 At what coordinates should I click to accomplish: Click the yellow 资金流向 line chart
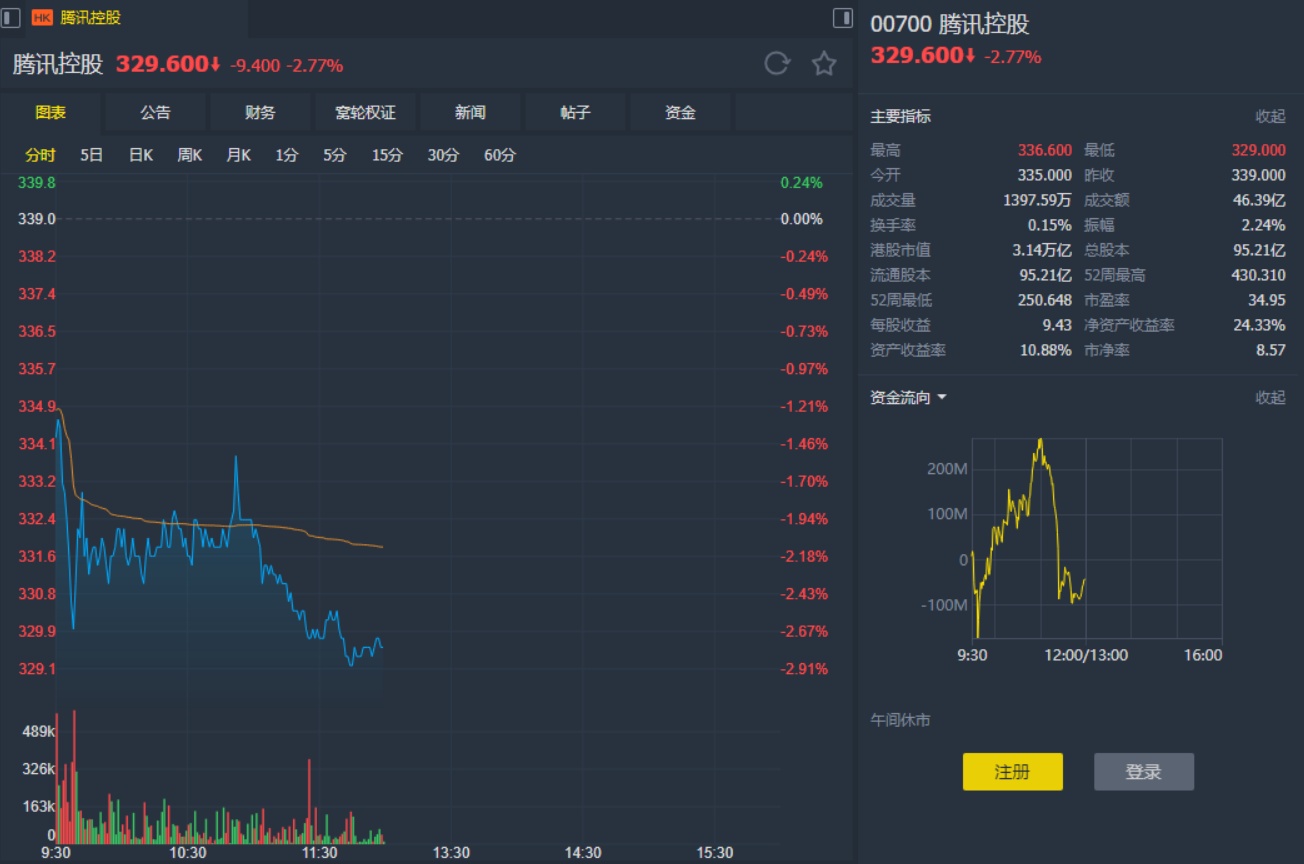1029,538
